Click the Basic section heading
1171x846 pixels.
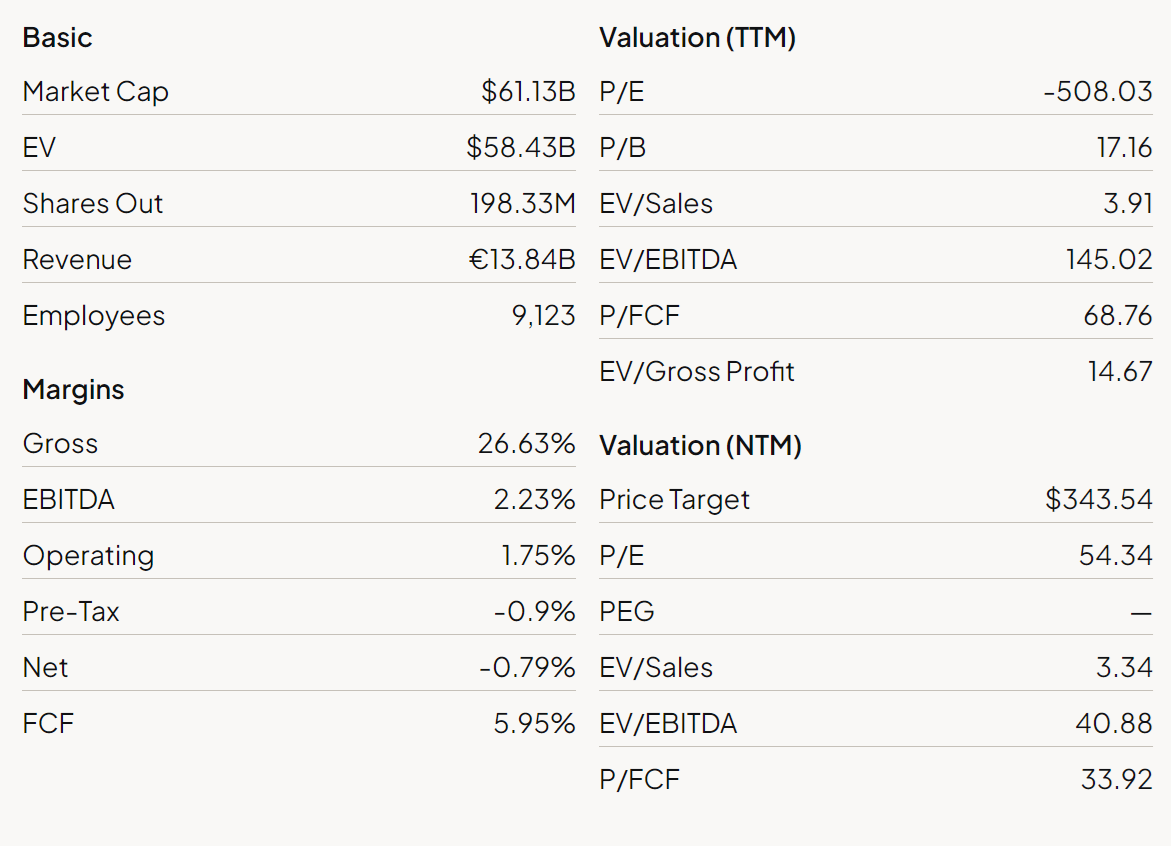tap(57, 38)
